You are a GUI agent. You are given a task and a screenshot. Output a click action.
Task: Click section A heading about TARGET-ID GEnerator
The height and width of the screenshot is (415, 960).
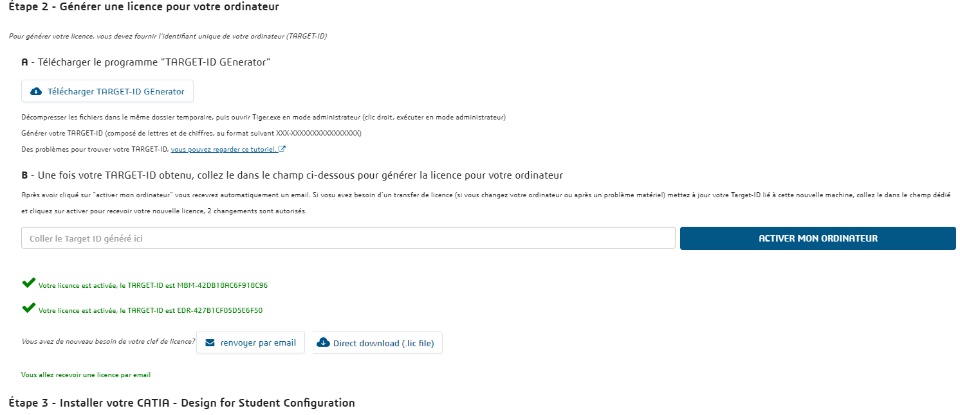coord(147,62)
